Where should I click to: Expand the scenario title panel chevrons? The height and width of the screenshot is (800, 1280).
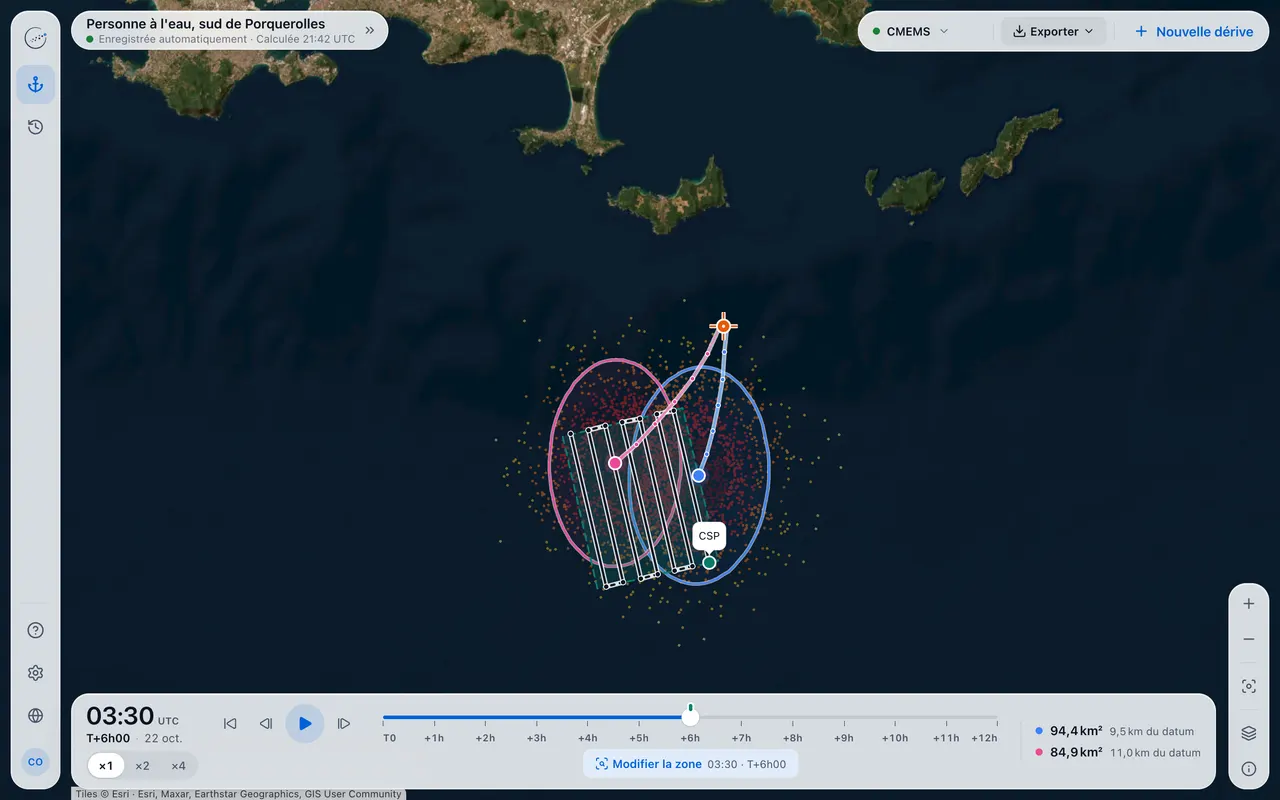[x=370, y=31]
